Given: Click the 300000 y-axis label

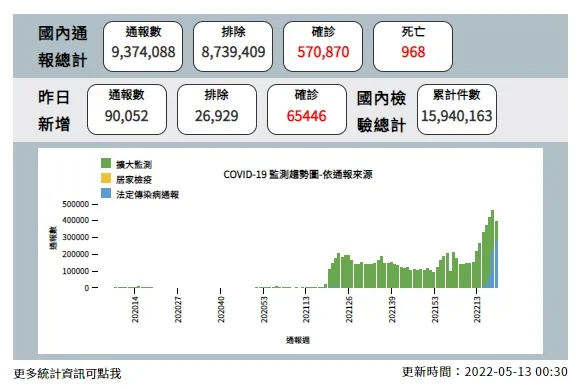Looking at the screenshot, I should tap(76, 237).
